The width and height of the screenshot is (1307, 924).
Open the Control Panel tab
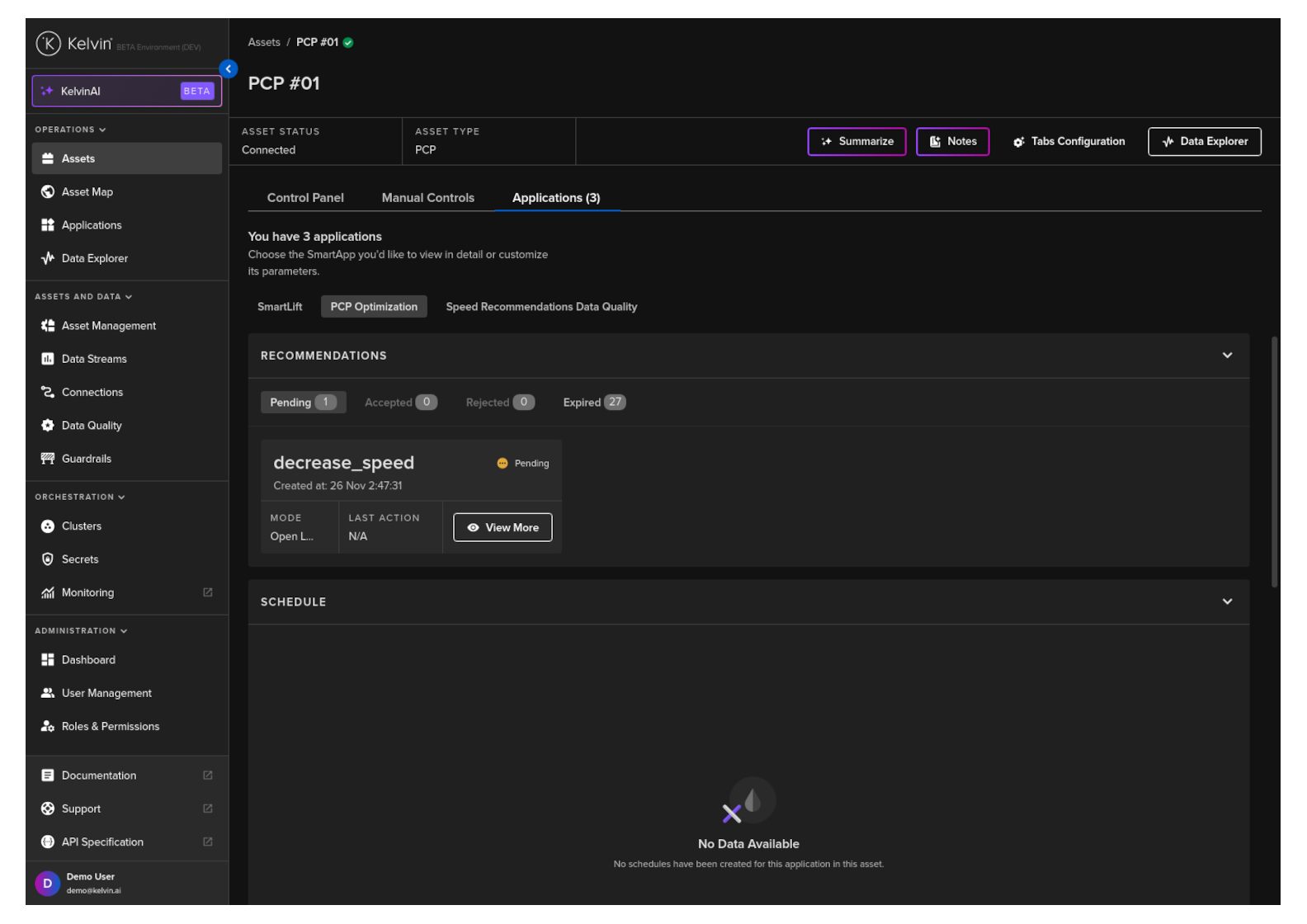click(x=305, y=198)
